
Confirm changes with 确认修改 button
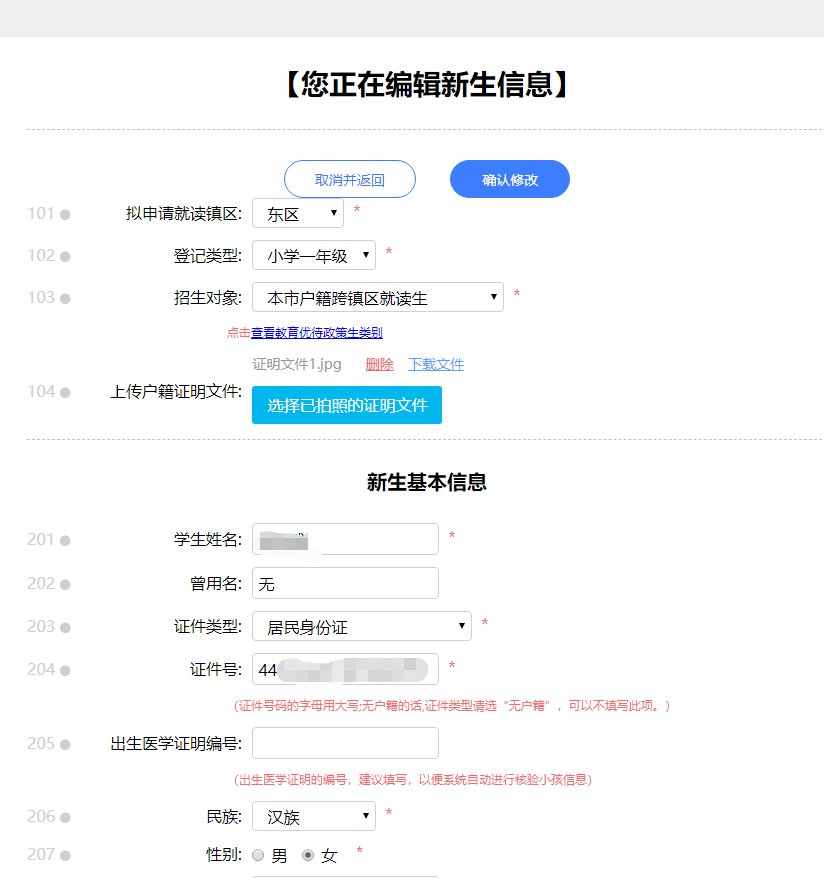click(x=509, y=179)
